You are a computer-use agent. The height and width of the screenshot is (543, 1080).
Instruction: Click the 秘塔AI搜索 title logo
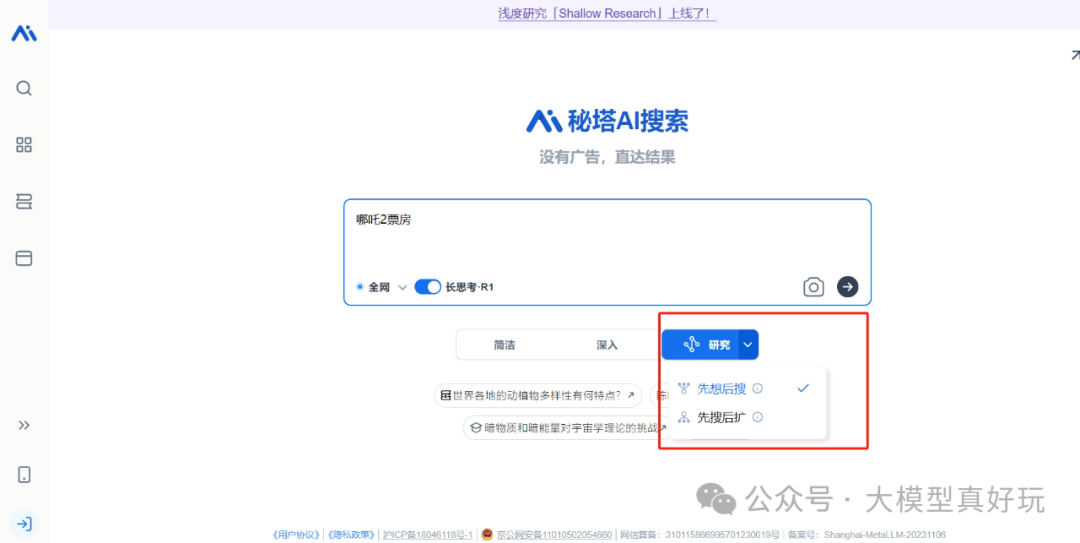pyautogui.click(x=607, y=121)
